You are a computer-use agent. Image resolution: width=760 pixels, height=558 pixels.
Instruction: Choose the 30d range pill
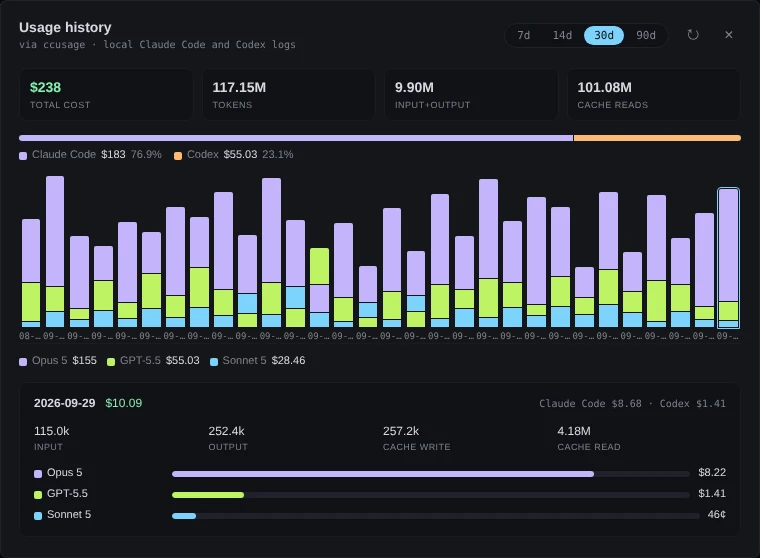pos(603,35)
